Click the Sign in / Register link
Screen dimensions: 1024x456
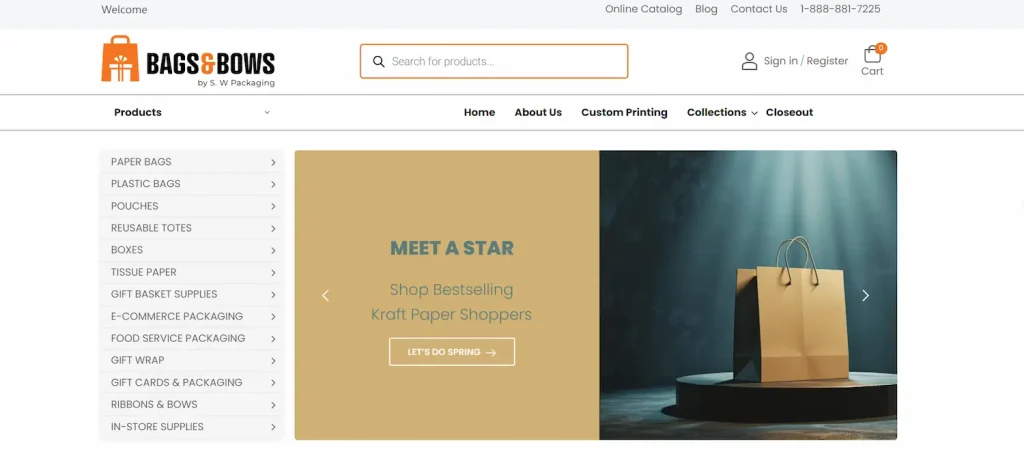tap(806, 61)
